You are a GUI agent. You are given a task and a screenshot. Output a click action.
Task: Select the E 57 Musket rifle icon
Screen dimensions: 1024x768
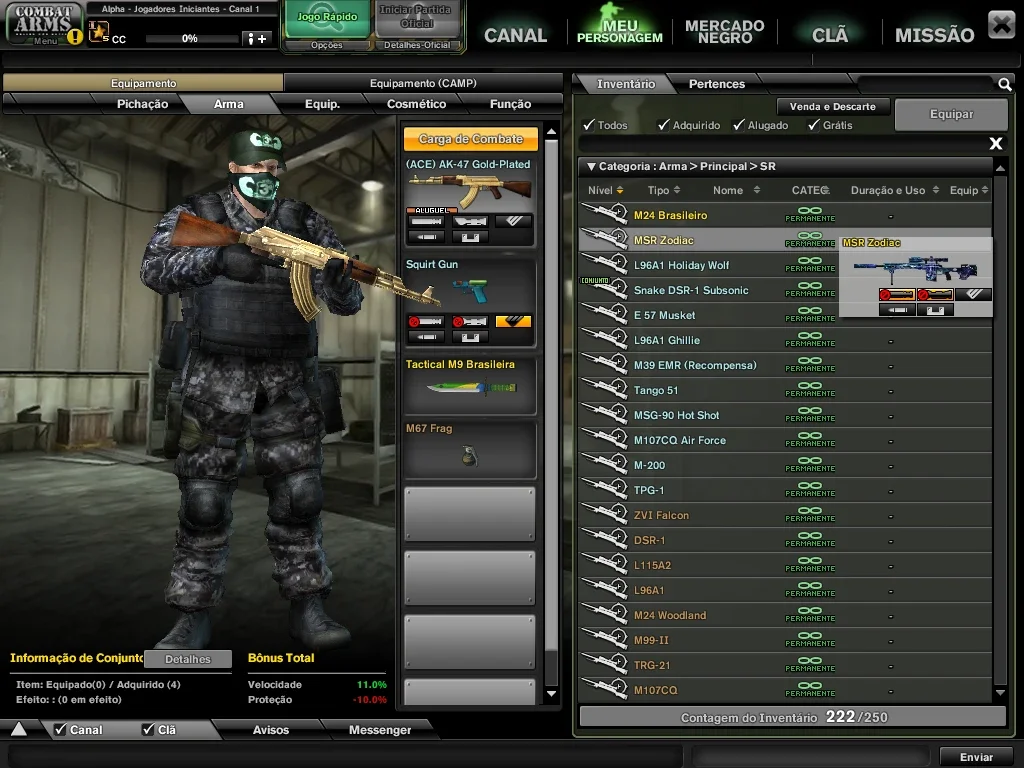pyautogui.click(x=604, y=314)
